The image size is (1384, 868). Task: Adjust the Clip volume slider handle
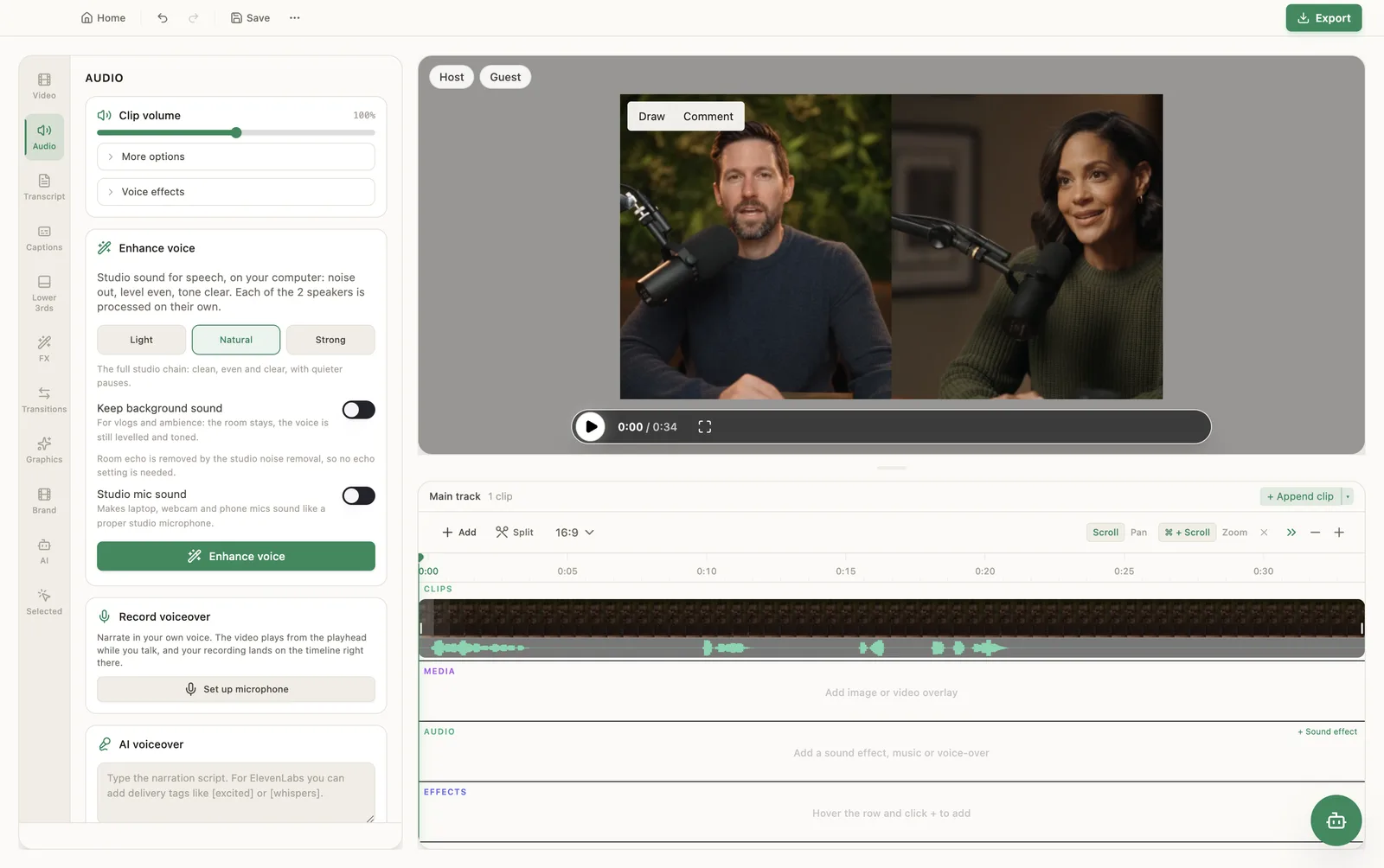236,132
